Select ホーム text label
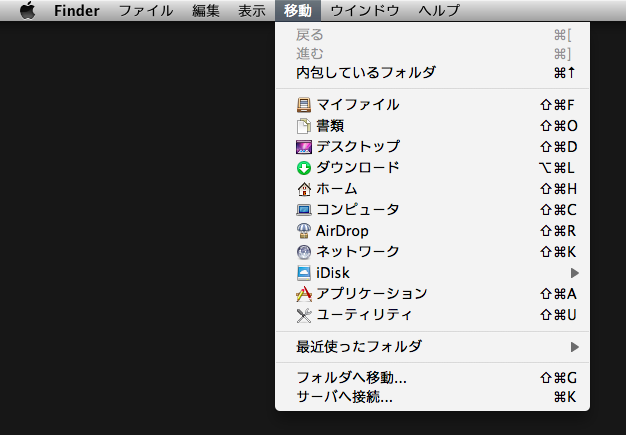The image size is (626, 435). point(337,189)
